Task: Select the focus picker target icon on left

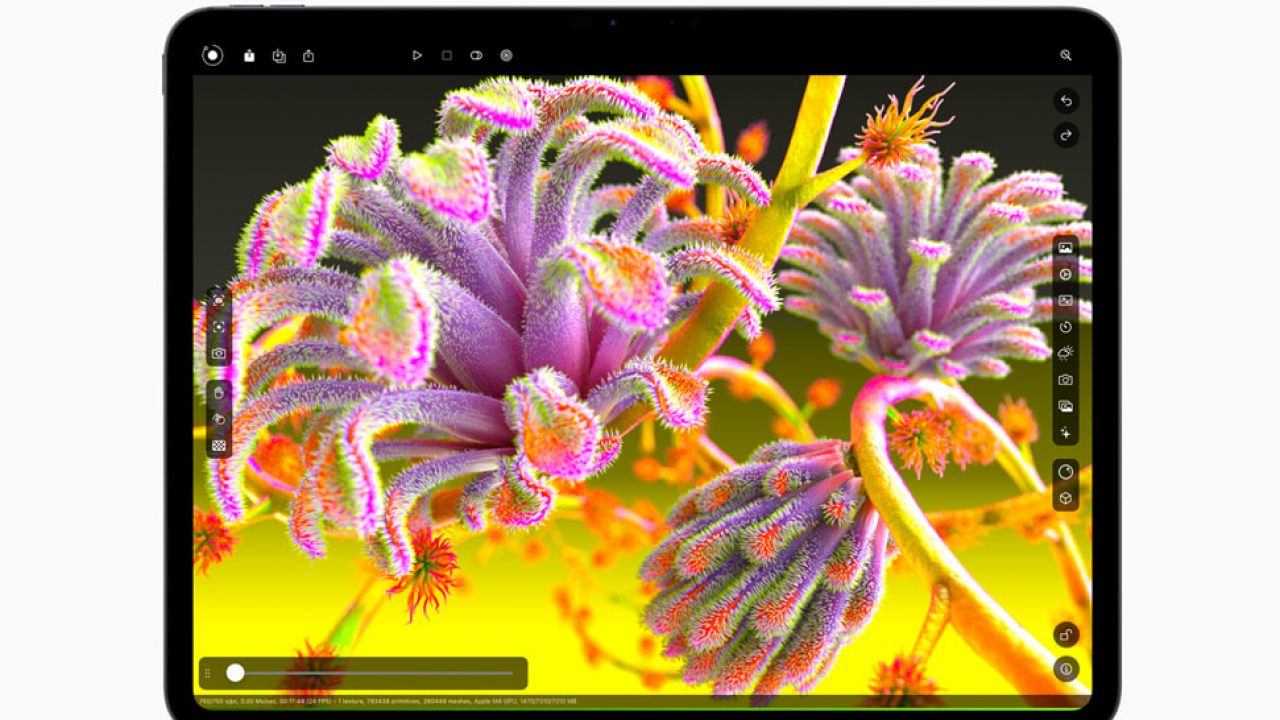Action: coord(219,327)
